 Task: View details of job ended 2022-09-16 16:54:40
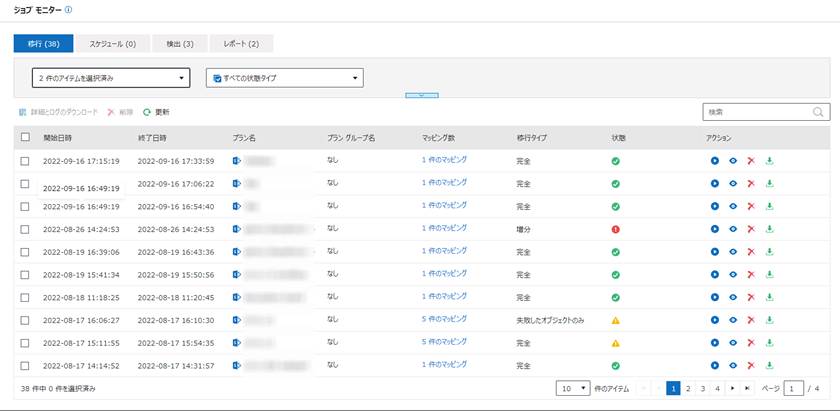pos(733,206)
